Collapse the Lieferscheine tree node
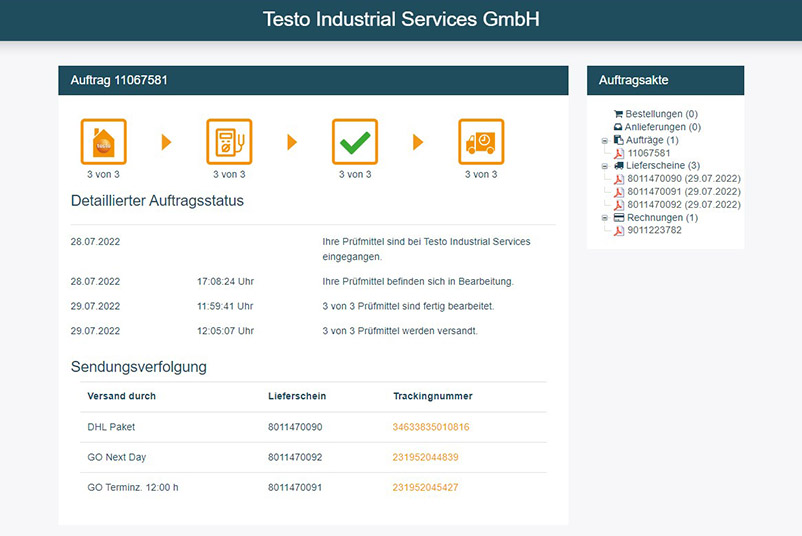The image size is (802, 536). click(605, 166)
